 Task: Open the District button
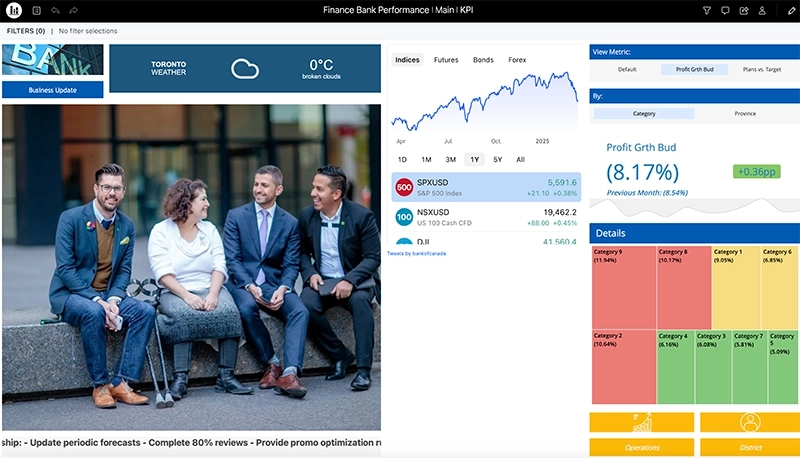coord(750,447)
